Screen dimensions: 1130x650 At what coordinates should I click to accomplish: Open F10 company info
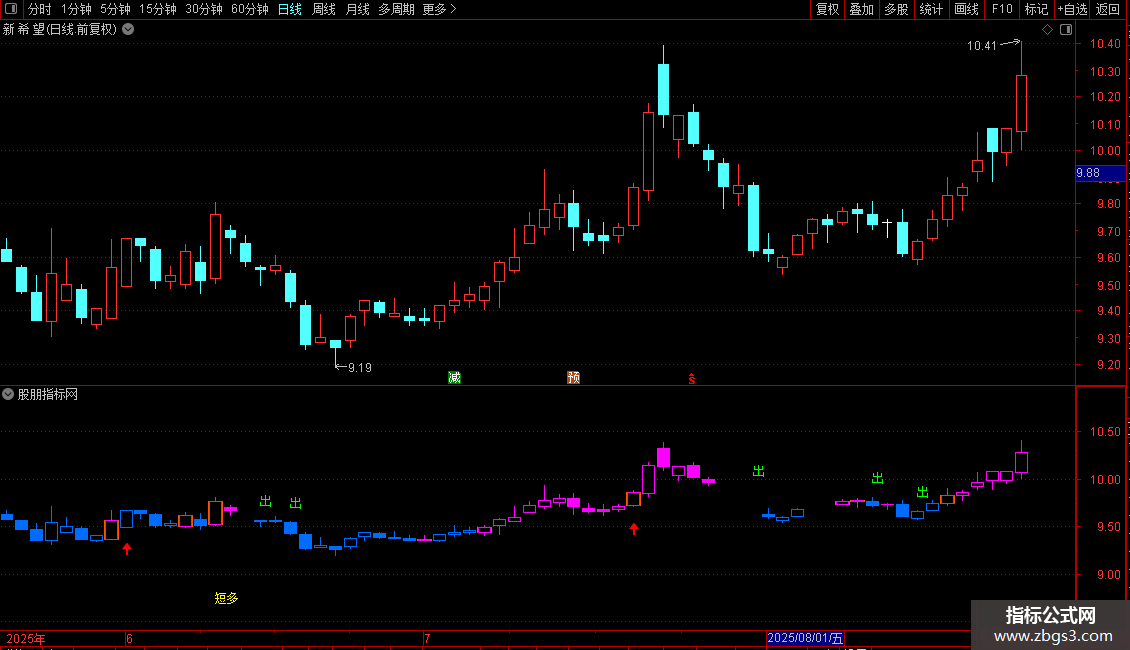(1002, 9)
